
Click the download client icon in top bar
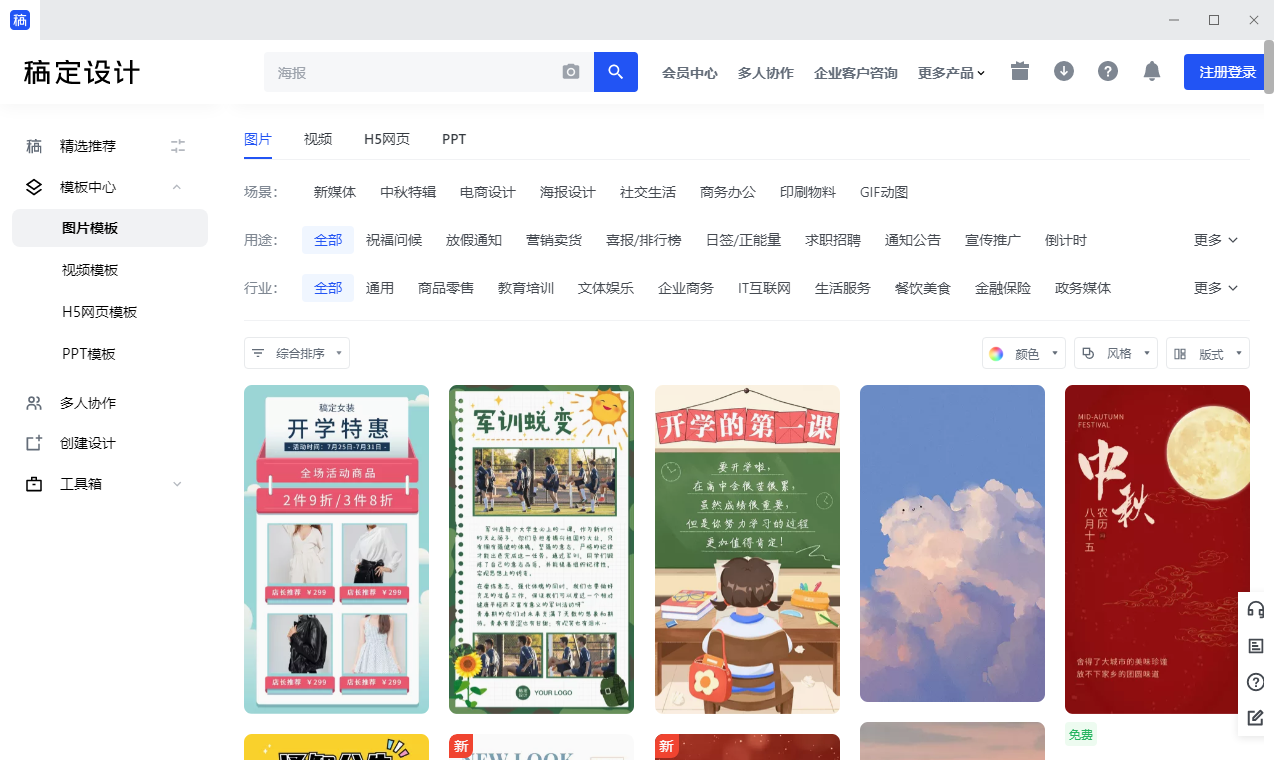(x=1063, y=71)
